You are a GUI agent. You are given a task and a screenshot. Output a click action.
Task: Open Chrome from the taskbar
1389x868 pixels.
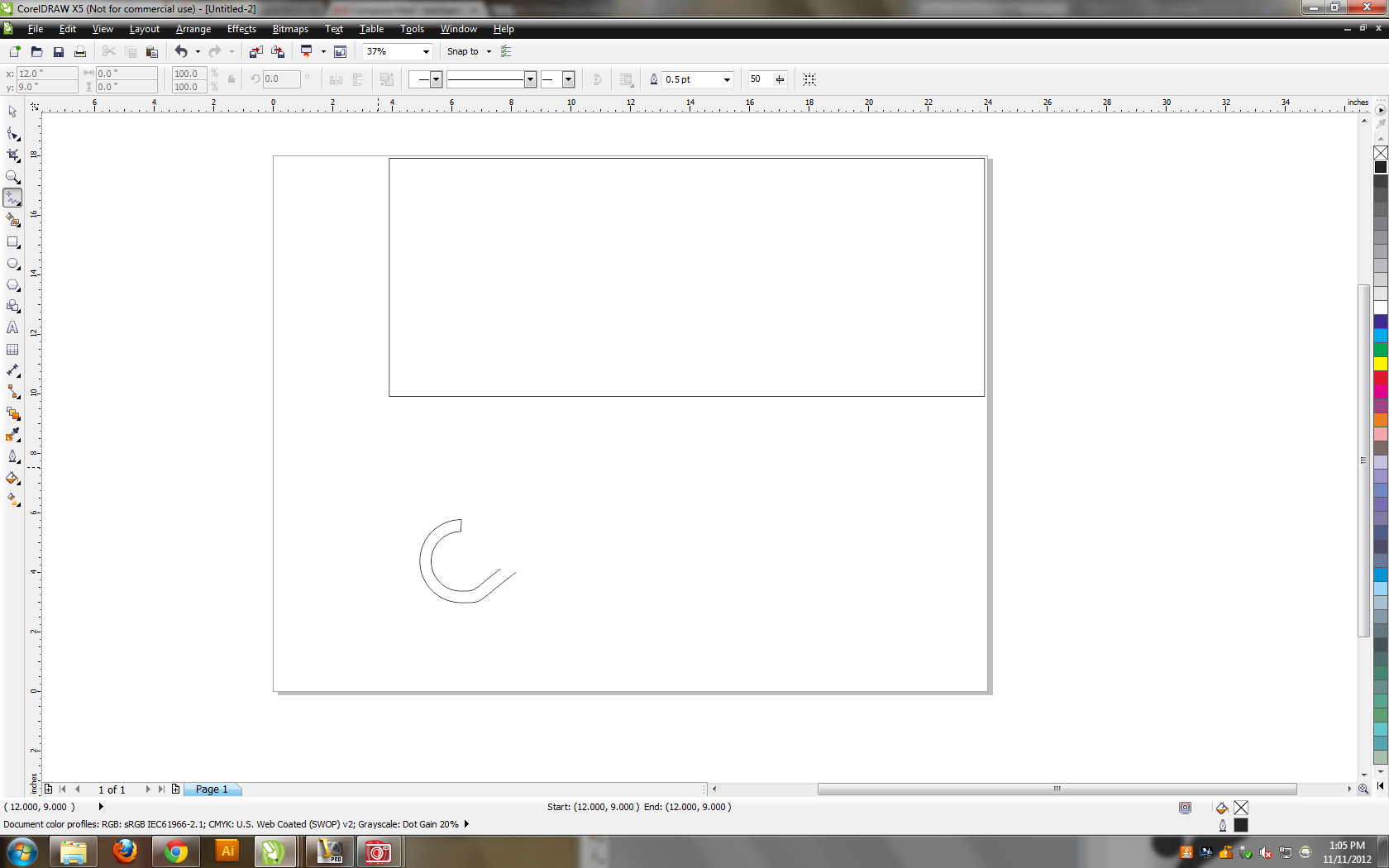tap(176, 851)
